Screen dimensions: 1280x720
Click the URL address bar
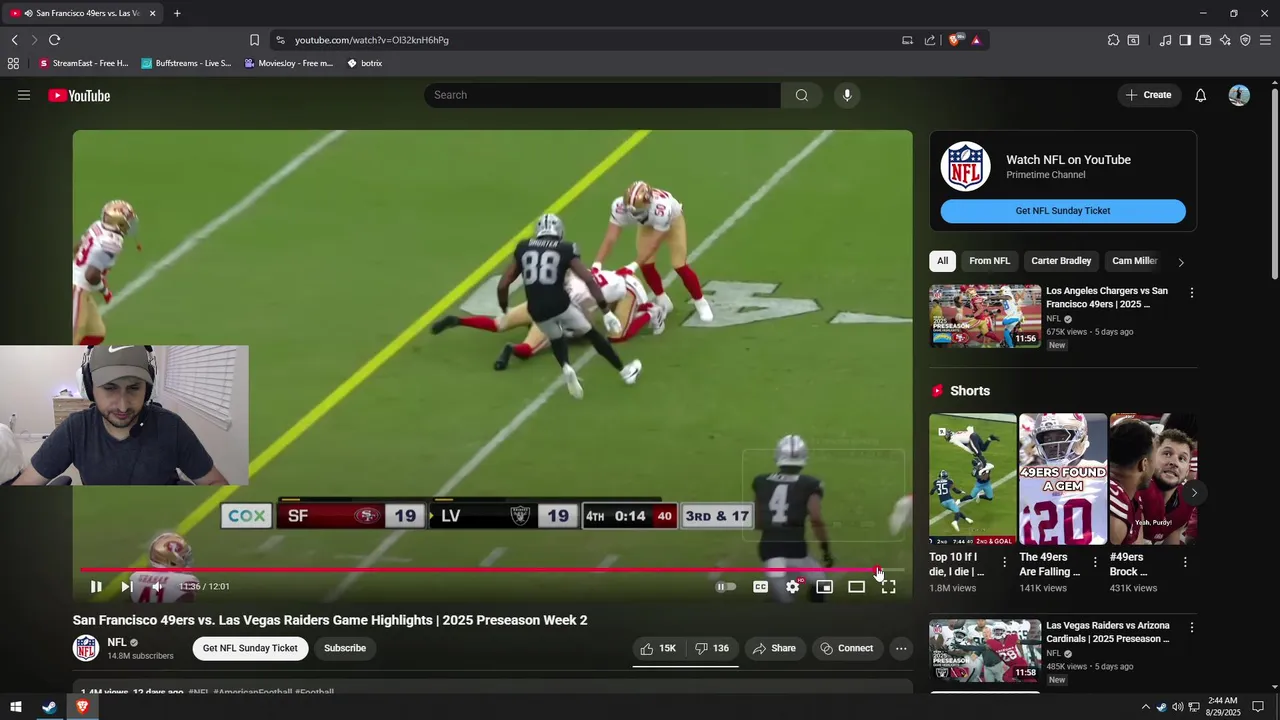[590, 40]
